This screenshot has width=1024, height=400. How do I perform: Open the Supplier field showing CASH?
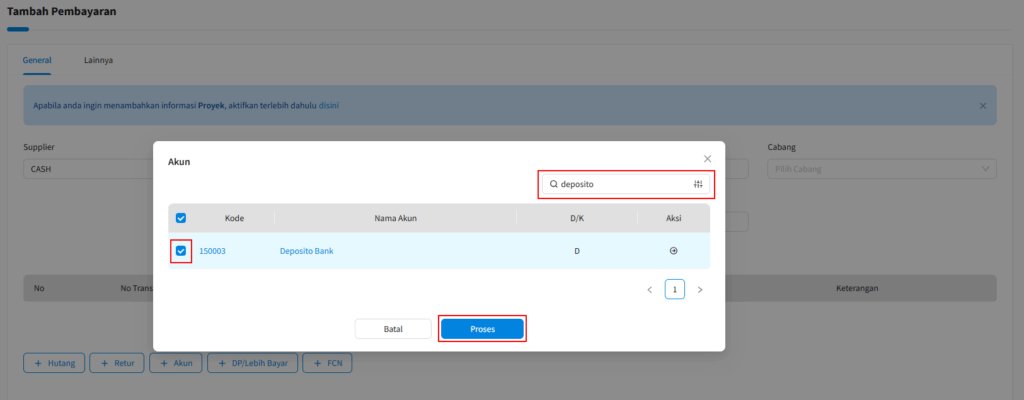click(x=85, y=169)
